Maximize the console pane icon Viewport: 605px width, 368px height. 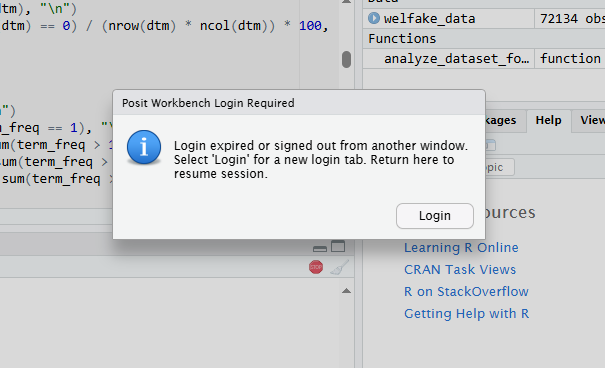338,246
